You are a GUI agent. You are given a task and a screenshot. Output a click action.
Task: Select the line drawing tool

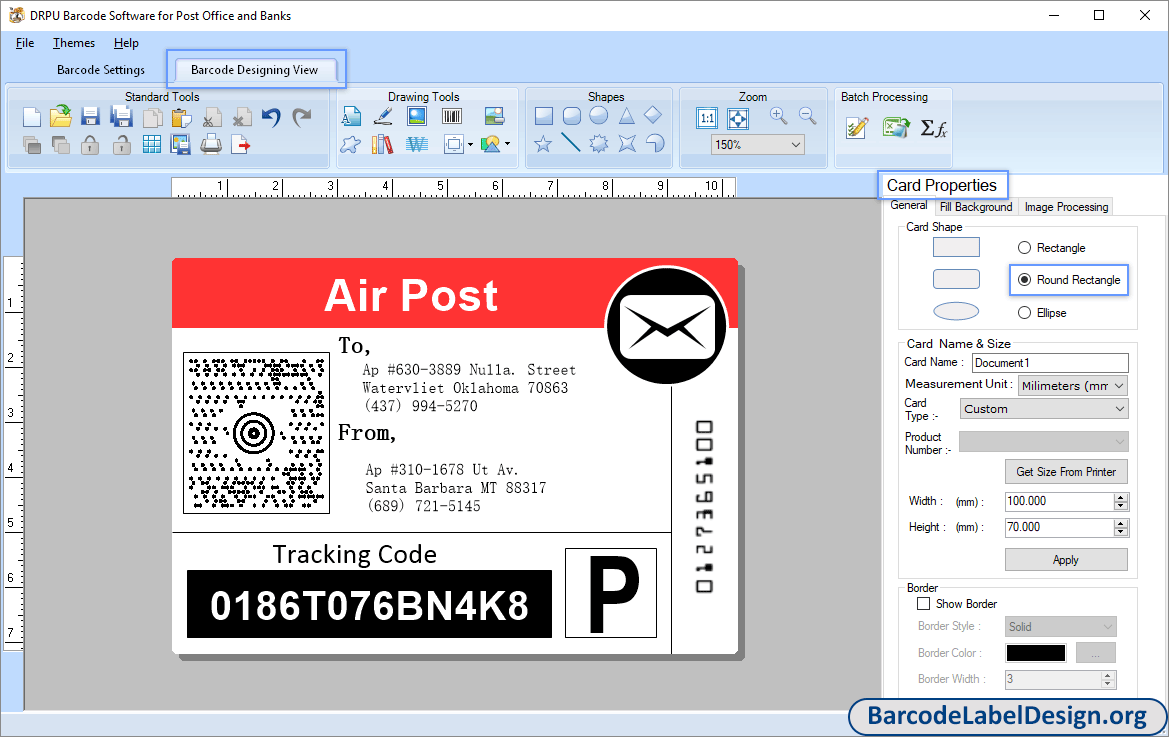click(571, 142)
